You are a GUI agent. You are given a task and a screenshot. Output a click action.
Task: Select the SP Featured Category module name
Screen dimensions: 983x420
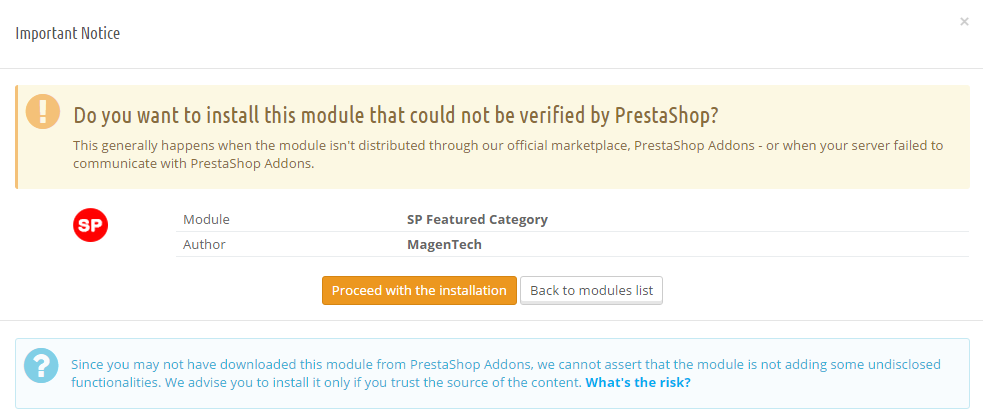(477, 219)
